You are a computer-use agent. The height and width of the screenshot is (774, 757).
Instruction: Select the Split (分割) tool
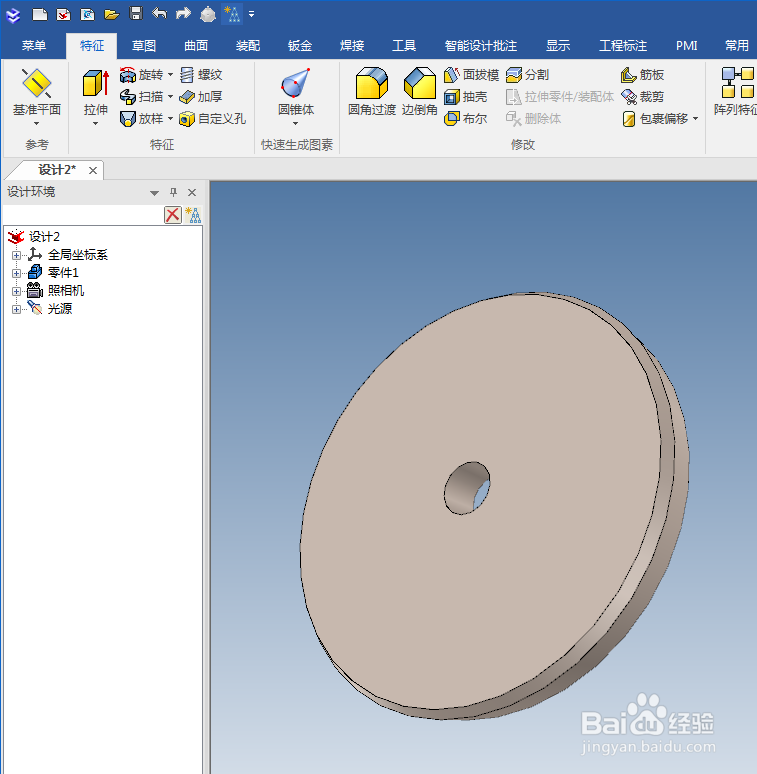click(528, 75)
